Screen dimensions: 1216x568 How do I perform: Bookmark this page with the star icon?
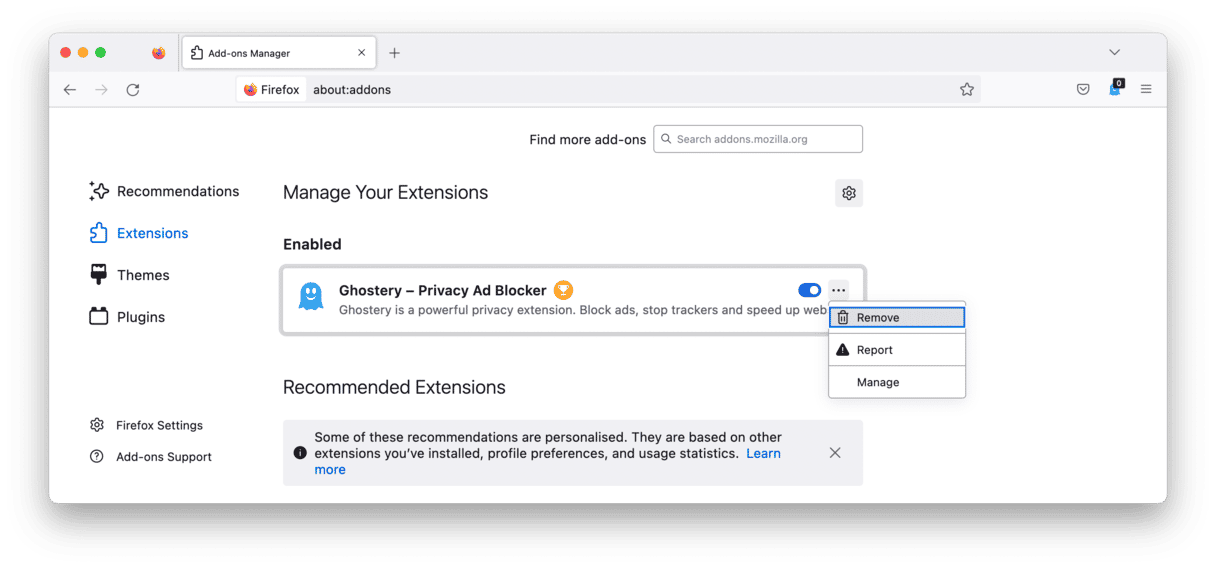point(966,90)
